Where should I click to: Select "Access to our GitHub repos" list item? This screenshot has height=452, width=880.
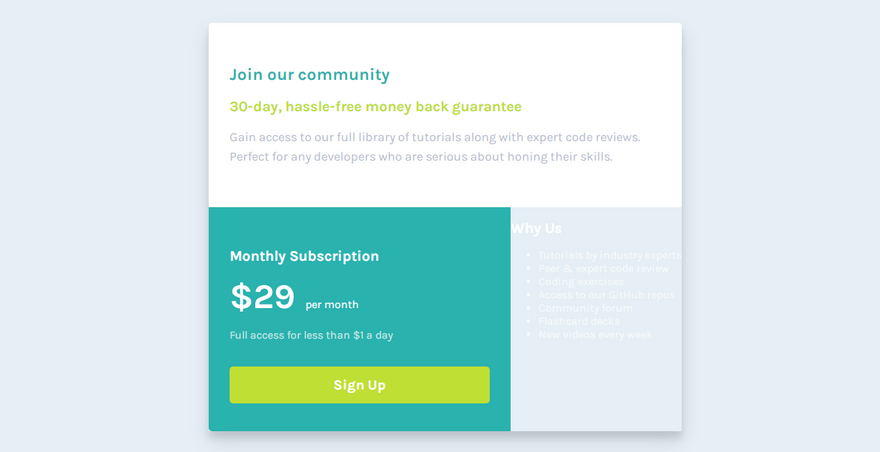pos(606,295)
